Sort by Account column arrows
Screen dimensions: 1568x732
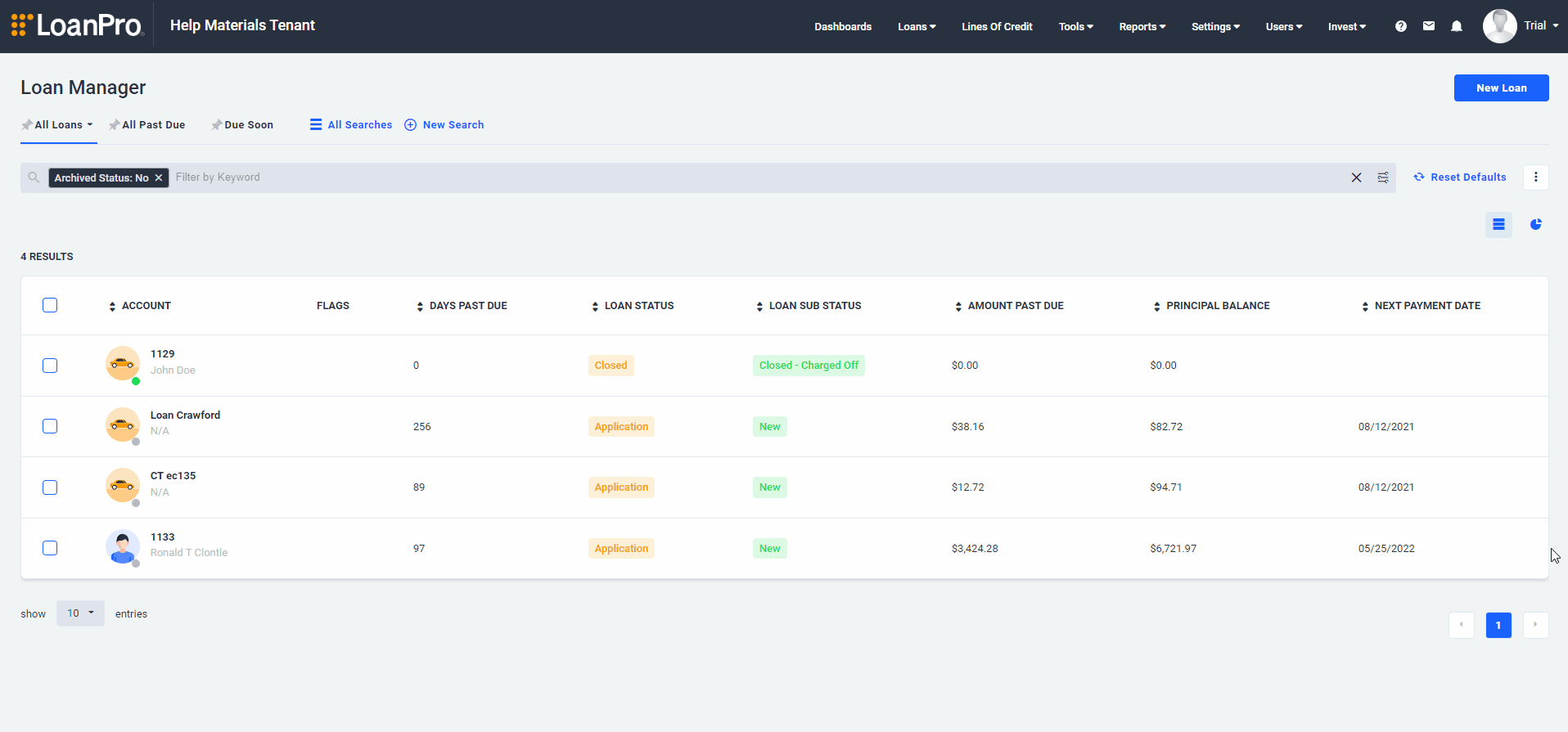coord(112,307)
